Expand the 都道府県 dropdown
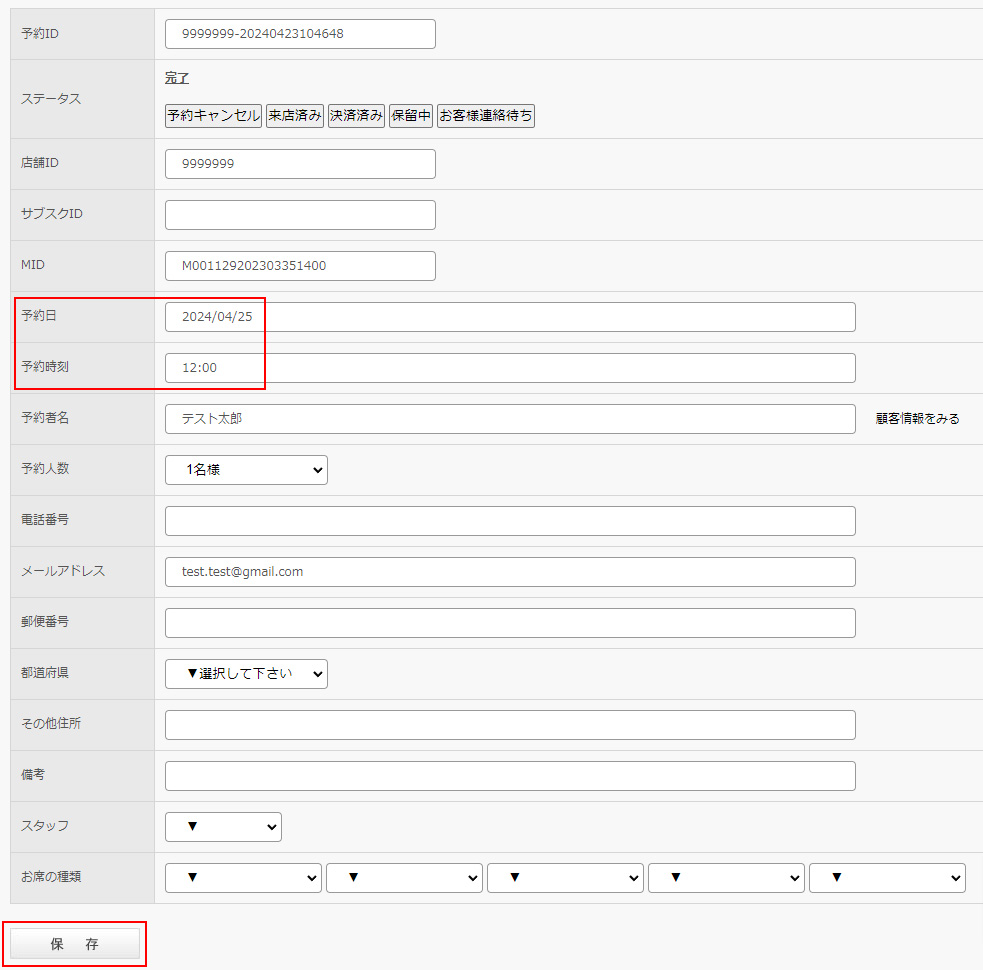Viewport: 983px width, 970px height. pos(246,674)
